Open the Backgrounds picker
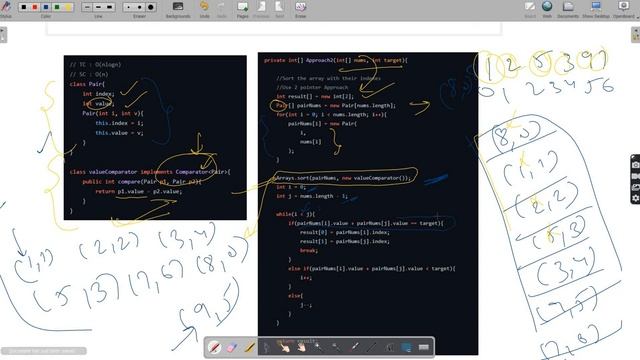Screen dimensions: 640x360 [x=178, y=9]
